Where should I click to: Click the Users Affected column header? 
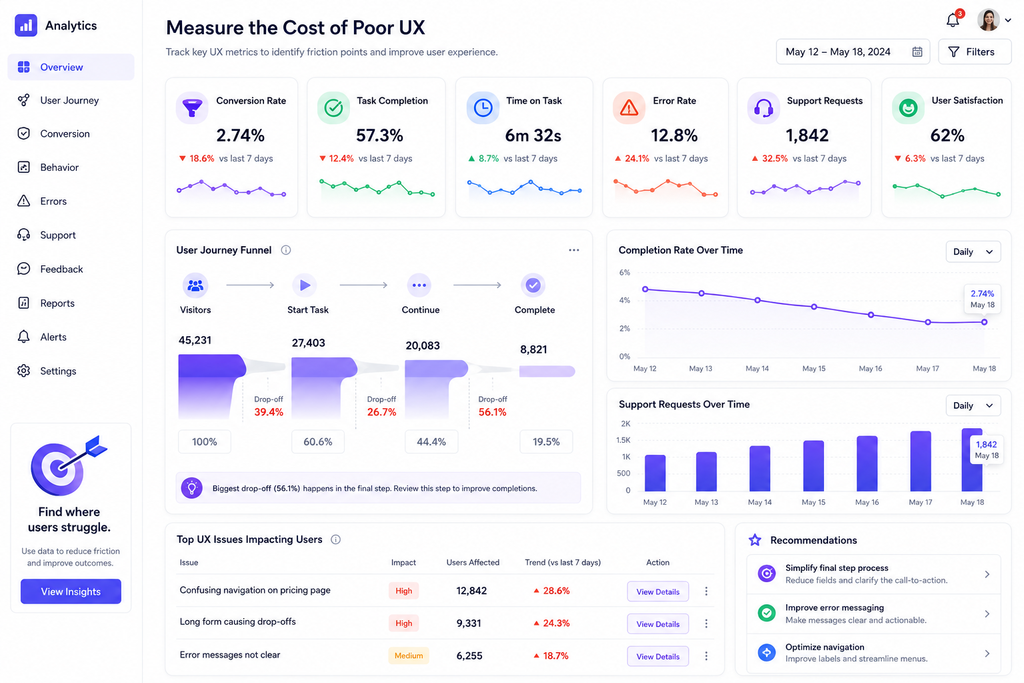click(x=473, y=562)
